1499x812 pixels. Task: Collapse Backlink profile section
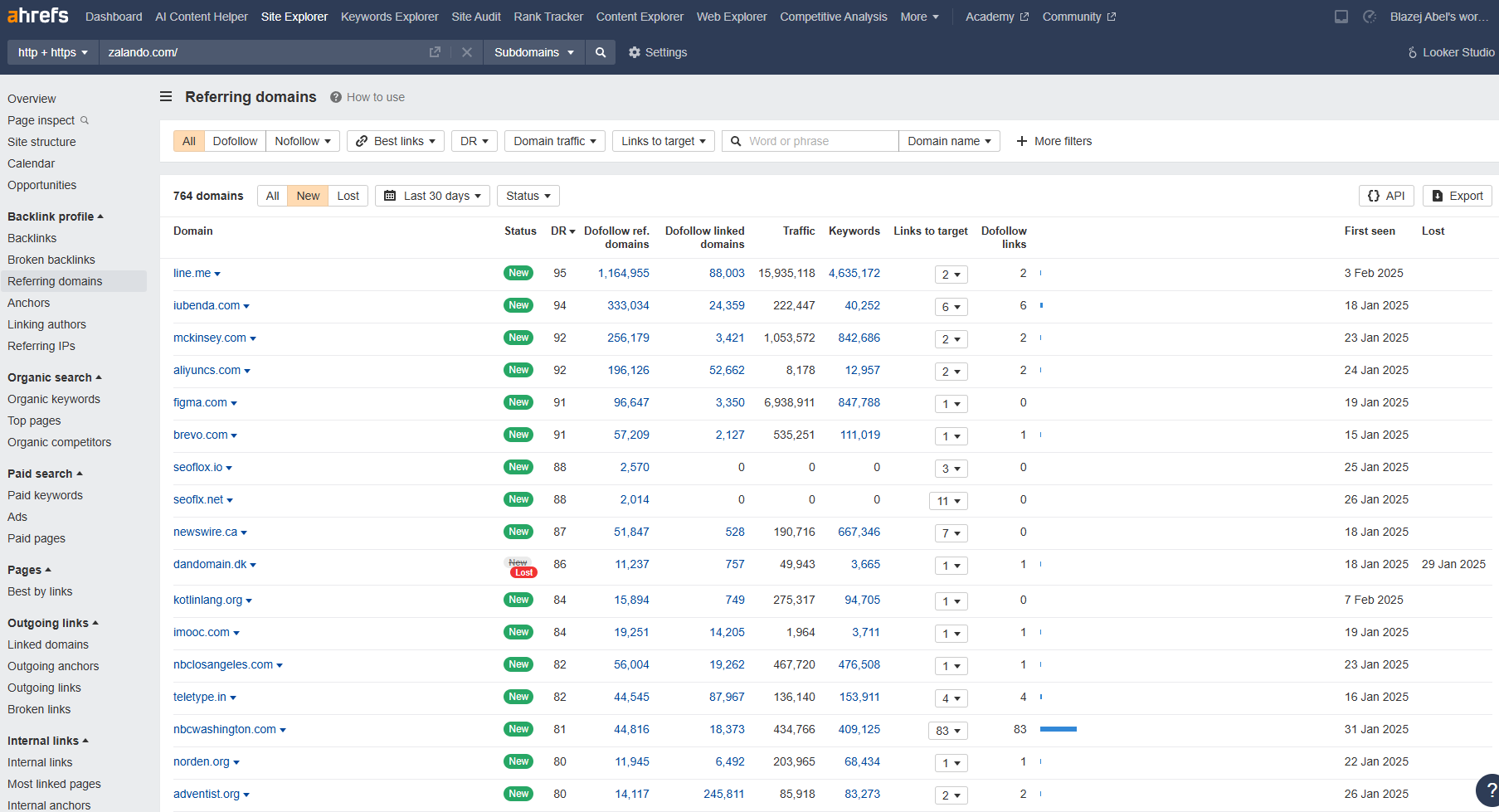click(x=56, y=216)
